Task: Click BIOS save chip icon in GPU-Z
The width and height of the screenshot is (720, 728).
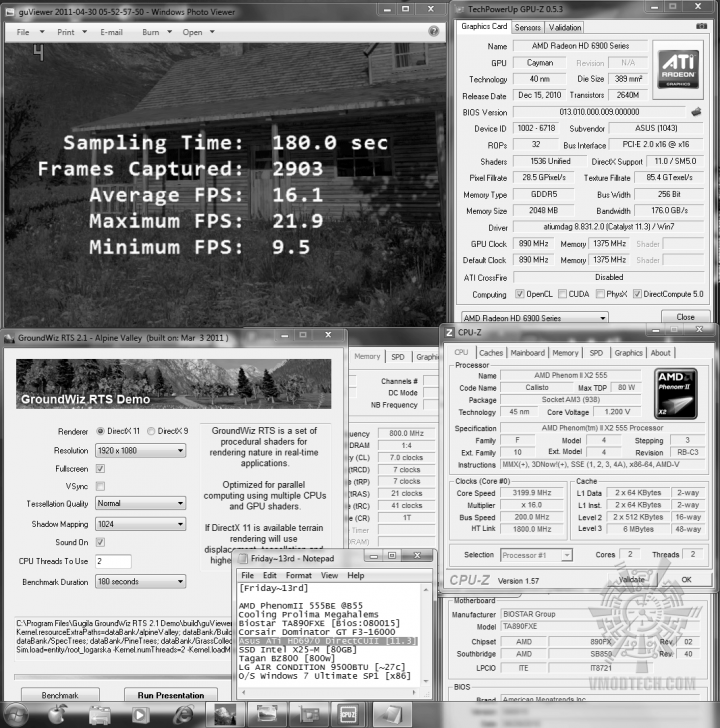Action: click(x=696, y=112)
